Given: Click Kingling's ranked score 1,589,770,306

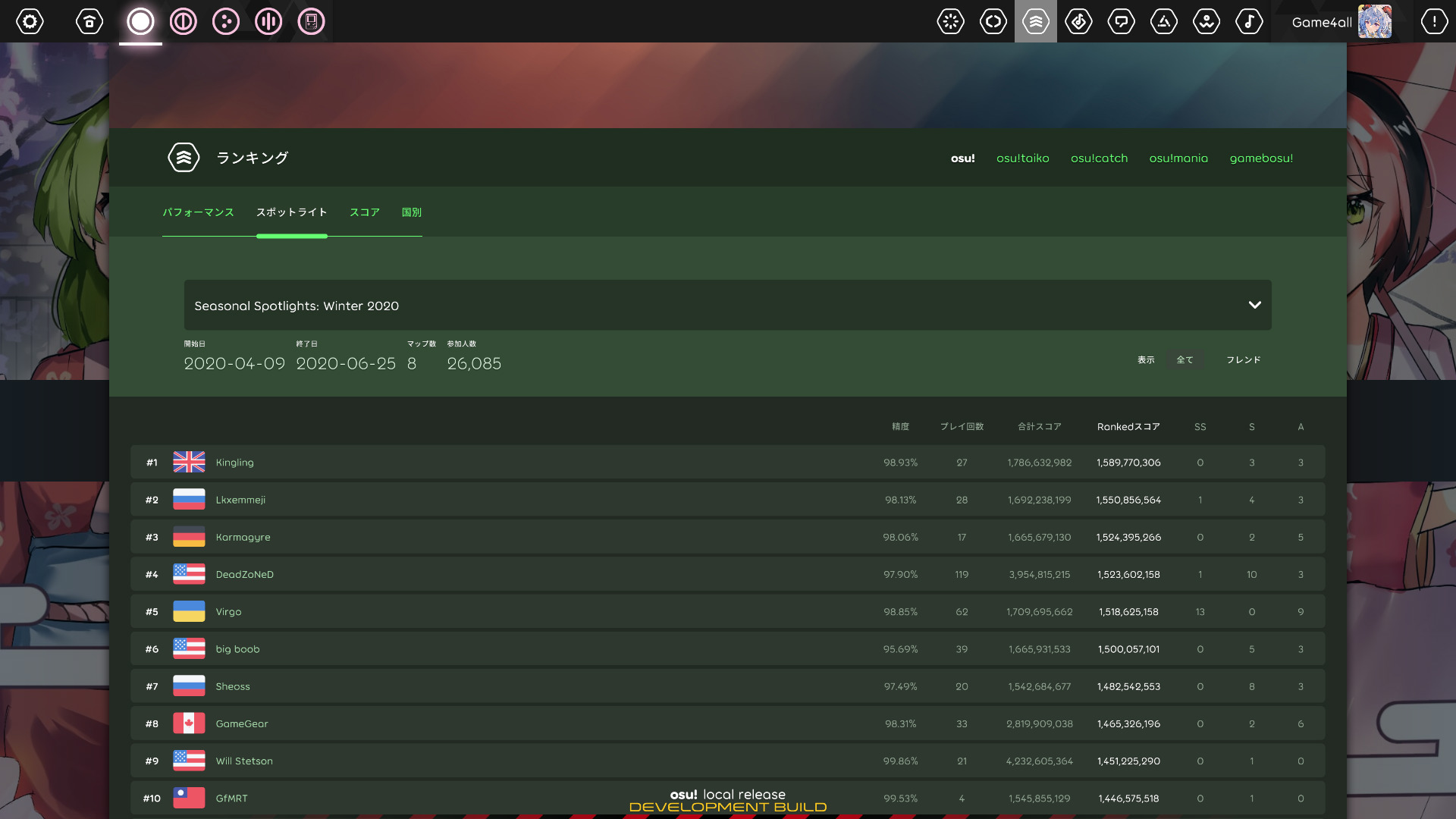Looking at the screenshot, I should [1128, 462].
